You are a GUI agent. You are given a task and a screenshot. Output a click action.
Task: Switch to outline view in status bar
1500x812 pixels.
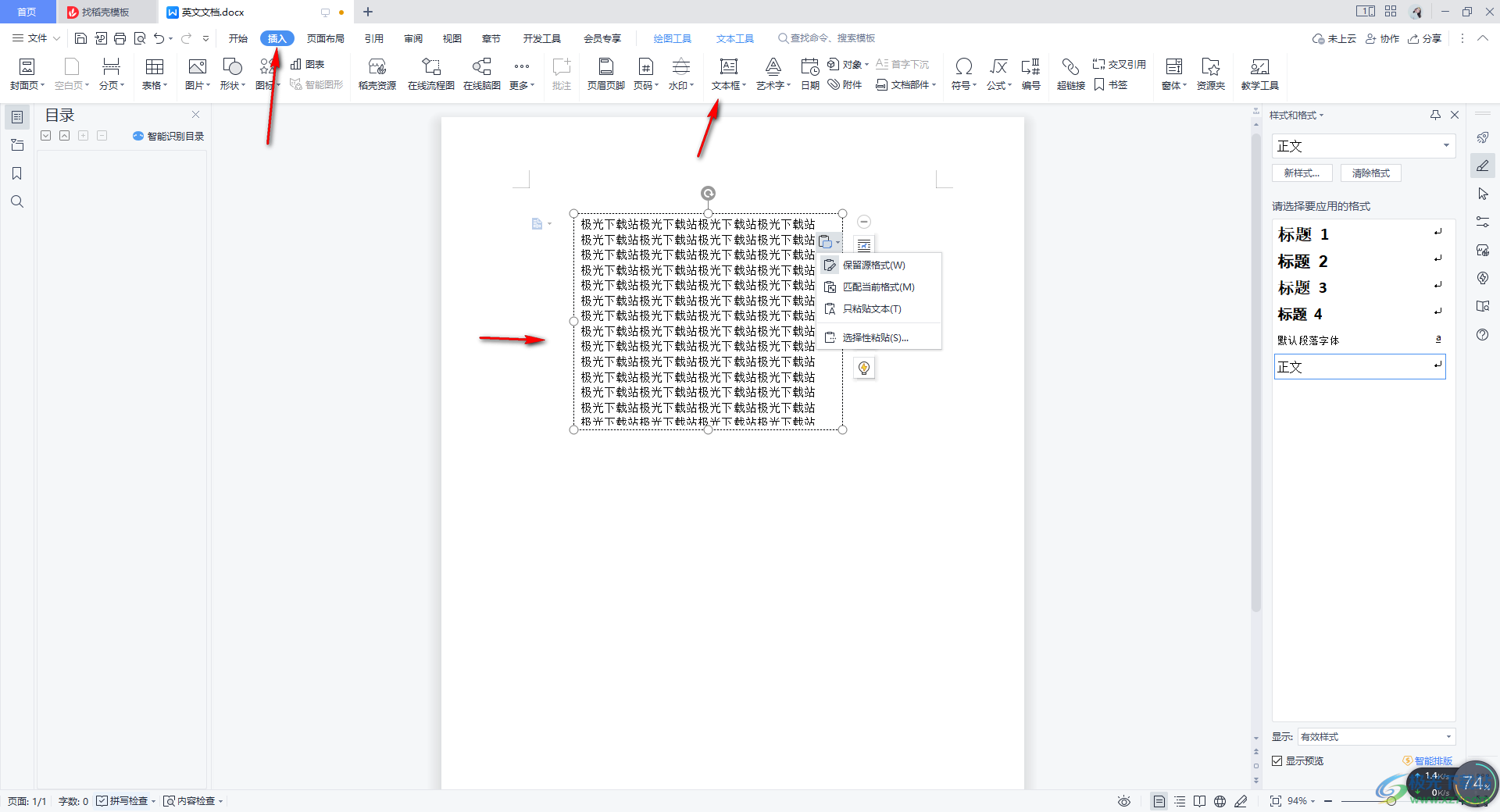click(1180, 801)
